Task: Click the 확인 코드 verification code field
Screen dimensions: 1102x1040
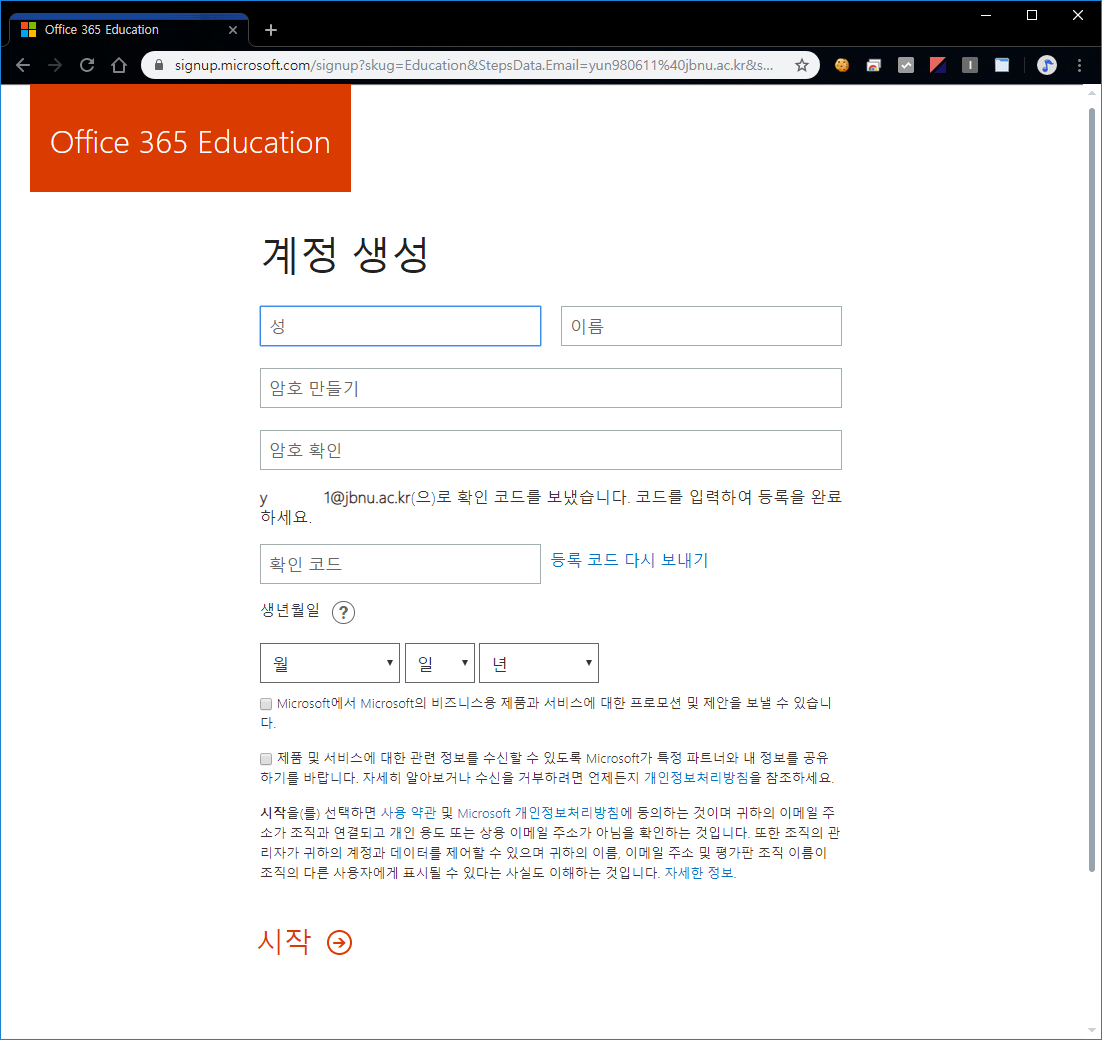Action: (x=401, y=564)
